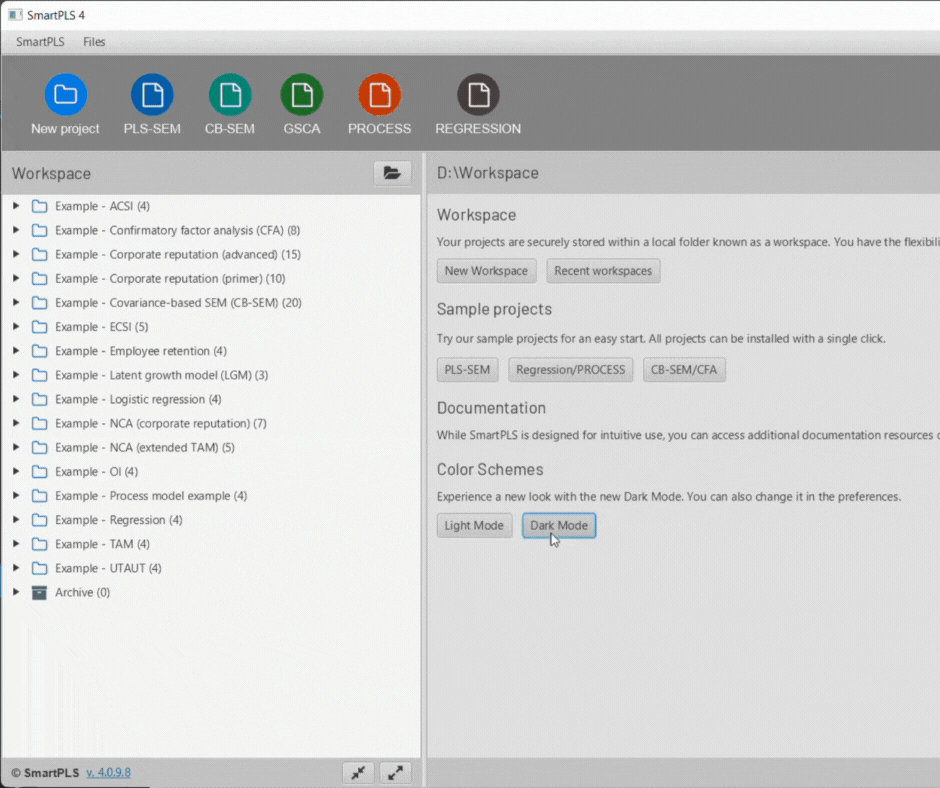Expand Corporate reputation (primer) project
940x788 pixels.
click(16, 278)
